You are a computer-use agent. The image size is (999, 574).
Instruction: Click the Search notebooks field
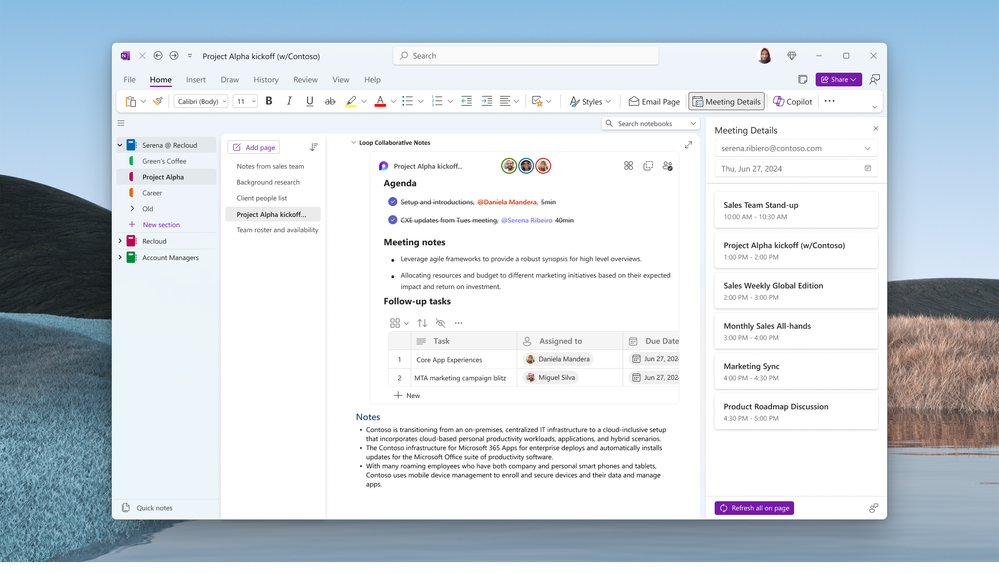[x=650, y=124]
